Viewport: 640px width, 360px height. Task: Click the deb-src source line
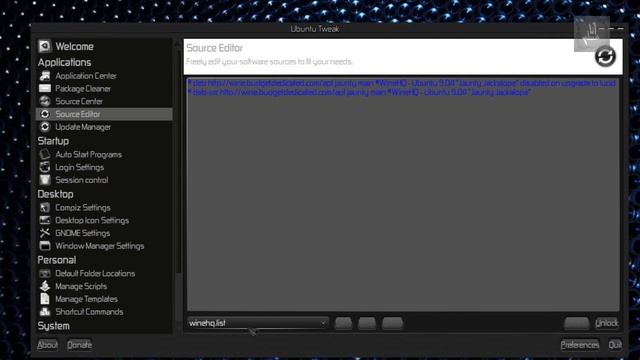point(359,92)
